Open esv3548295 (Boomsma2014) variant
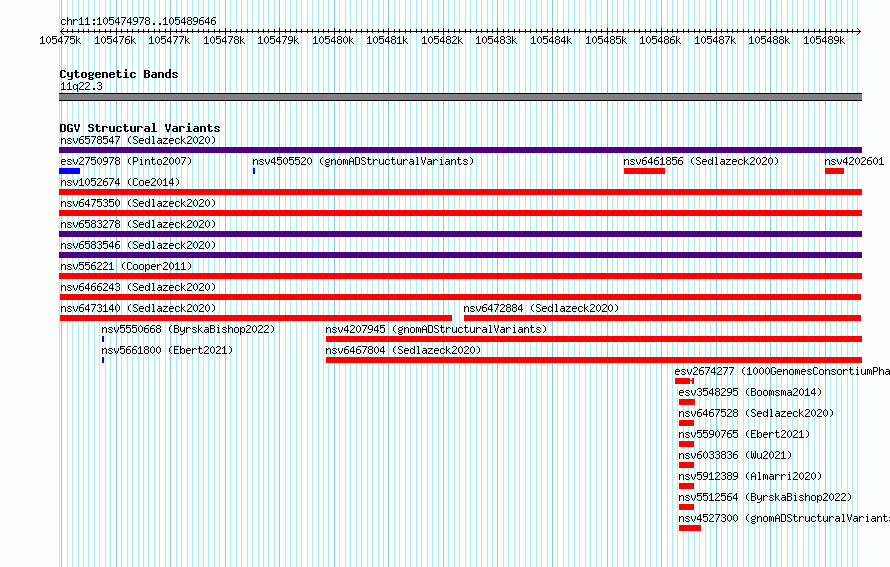The height and width of the screenshot is (567, 890). pos(750,392)
